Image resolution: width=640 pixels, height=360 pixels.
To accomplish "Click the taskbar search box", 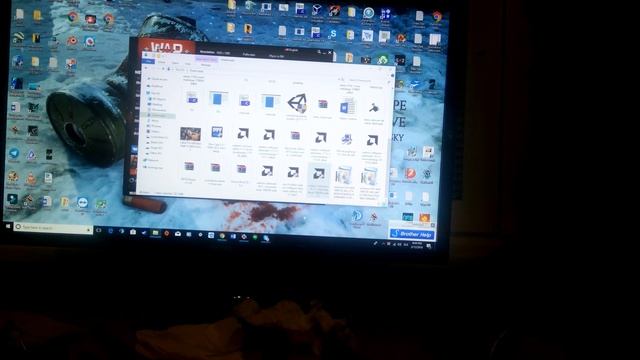I will click(x=53, y=228).
